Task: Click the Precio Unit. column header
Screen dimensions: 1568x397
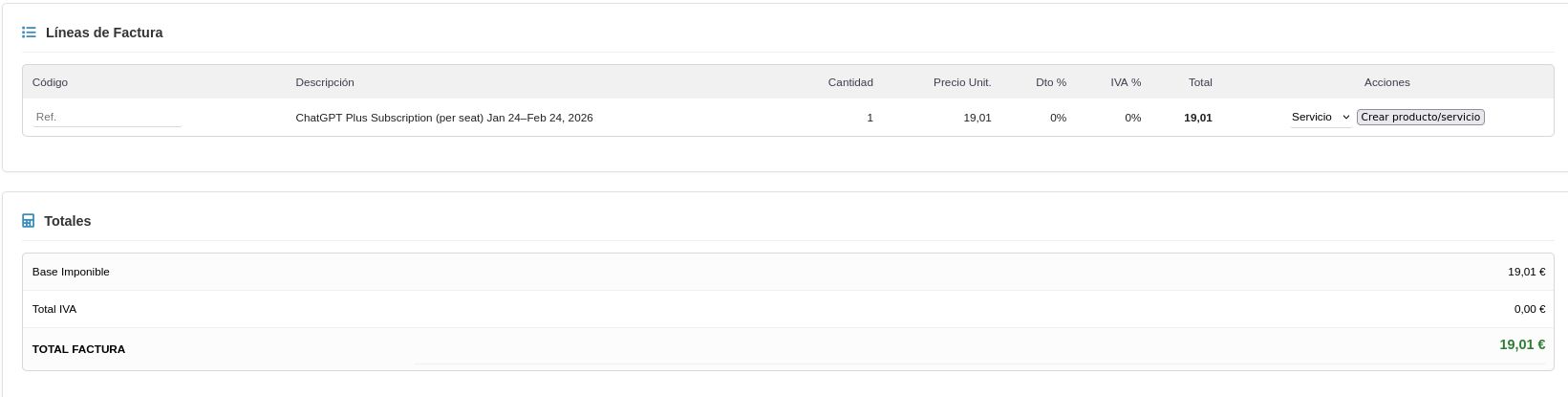Action: (x=961, y=82)
